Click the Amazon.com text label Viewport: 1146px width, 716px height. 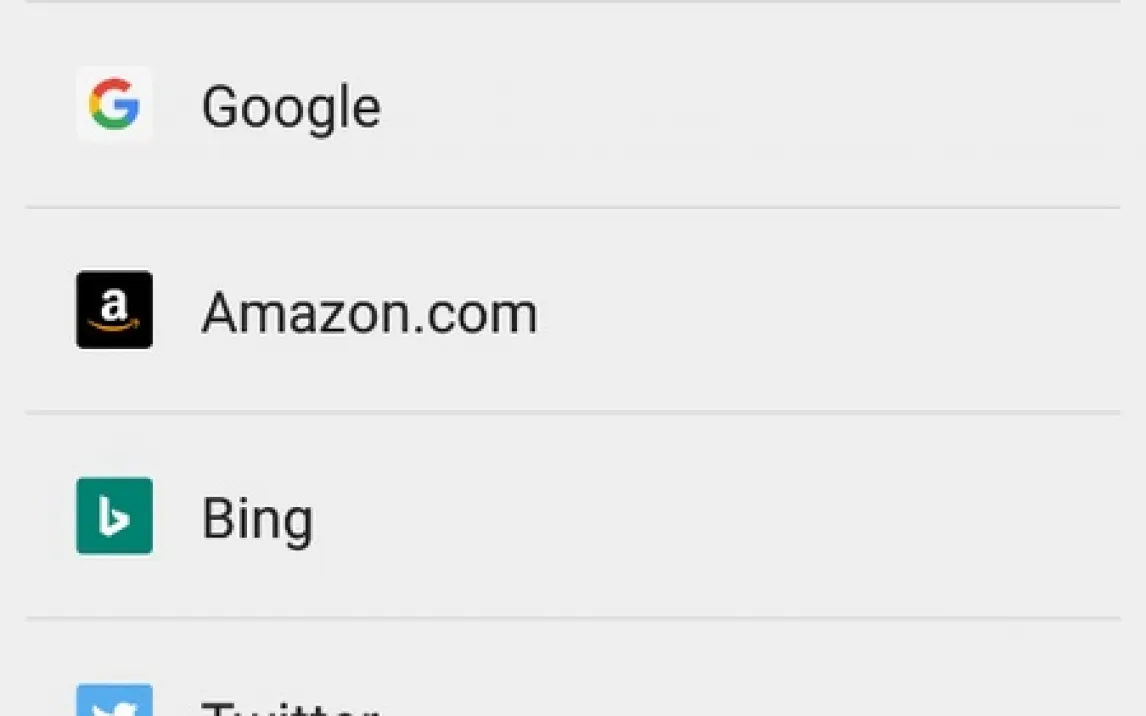[369, 312]
